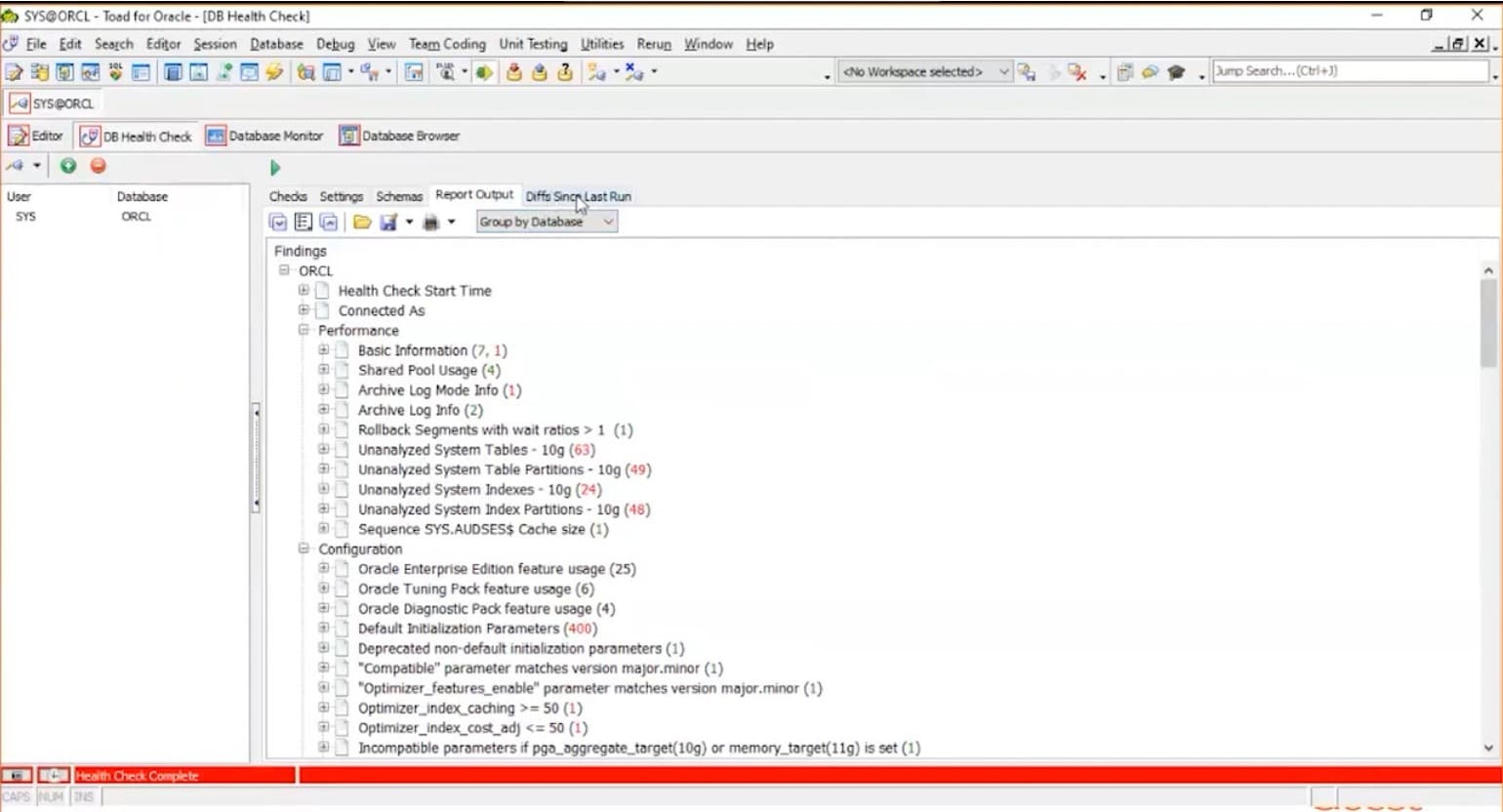Collapse the ORCL findings node
Image resolution: width=1503 pixels, height=812 pixels.
coord(285,270)
